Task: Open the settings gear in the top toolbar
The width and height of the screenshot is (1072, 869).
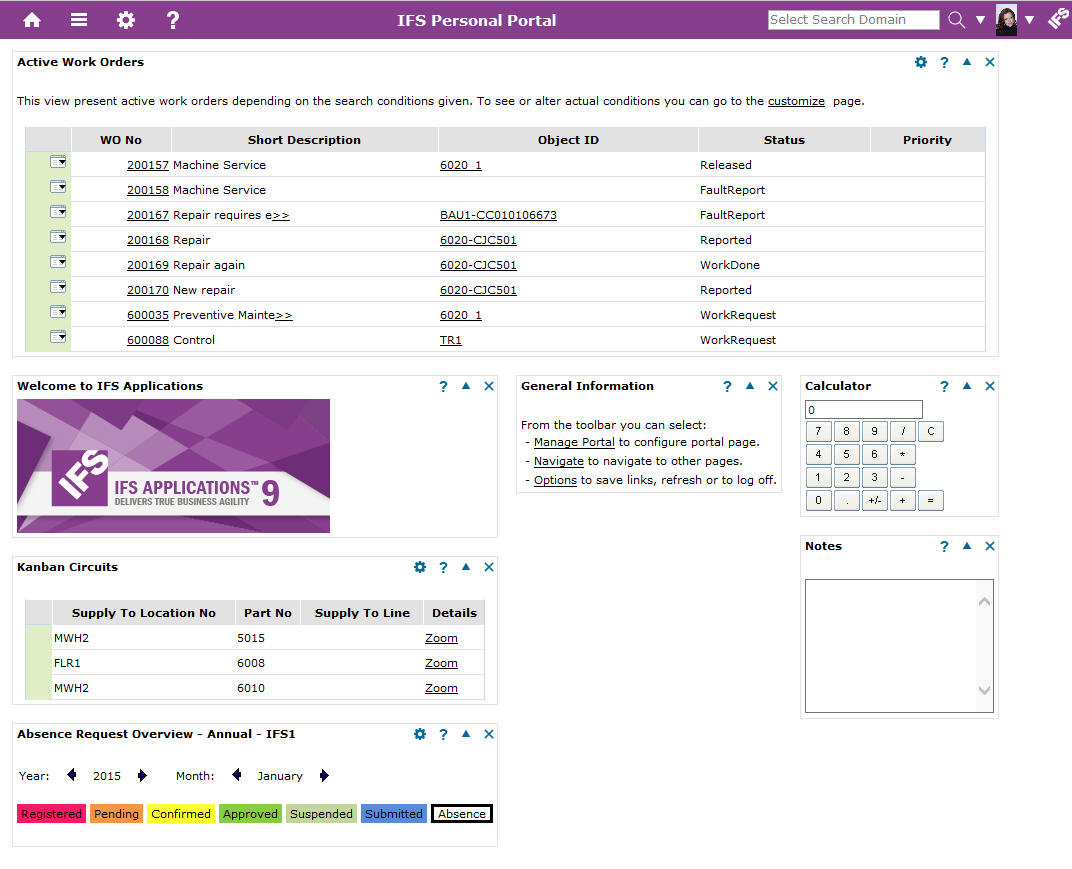Action: [125, 20]
